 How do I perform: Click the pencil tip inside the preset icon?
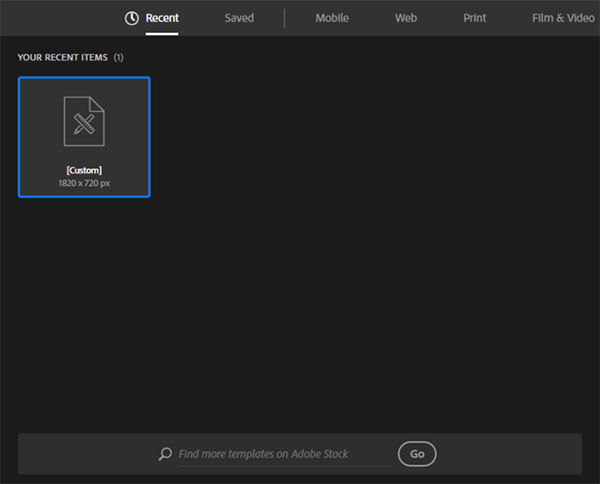(76, 131)
